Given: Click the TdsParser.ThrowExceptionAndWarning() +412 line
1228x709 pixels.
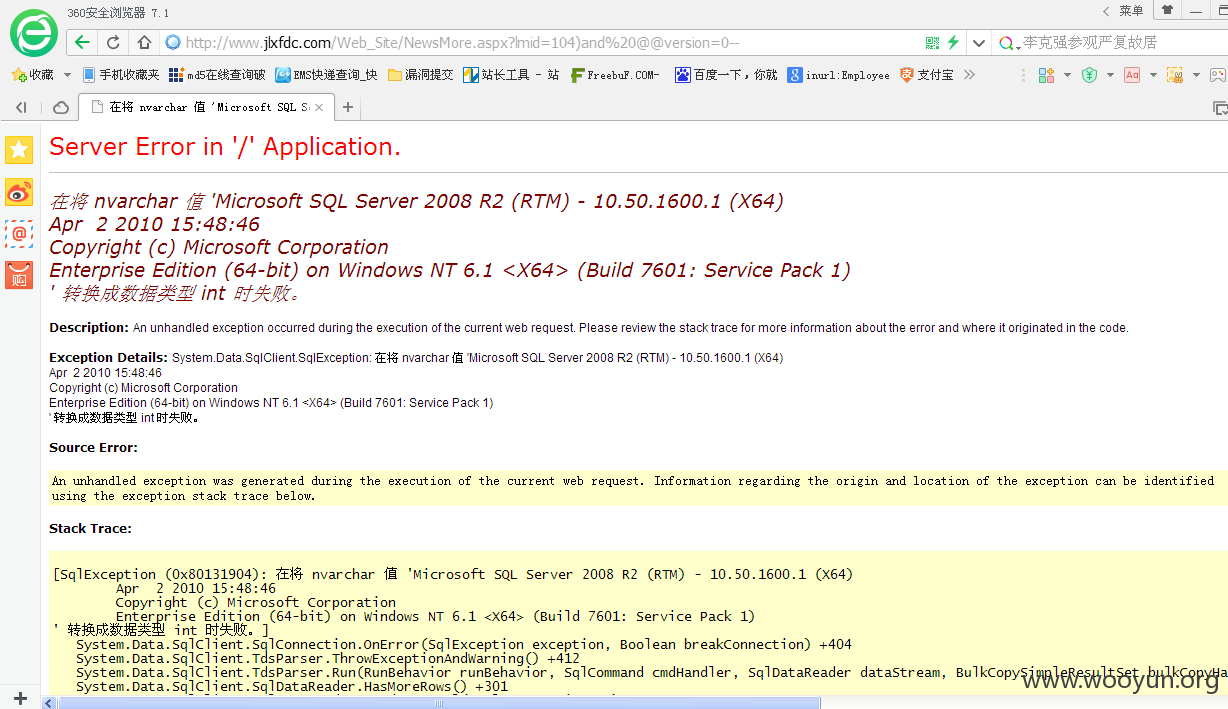Looking at the screenshot, I should pyautogui.click(x=327, y=658).
